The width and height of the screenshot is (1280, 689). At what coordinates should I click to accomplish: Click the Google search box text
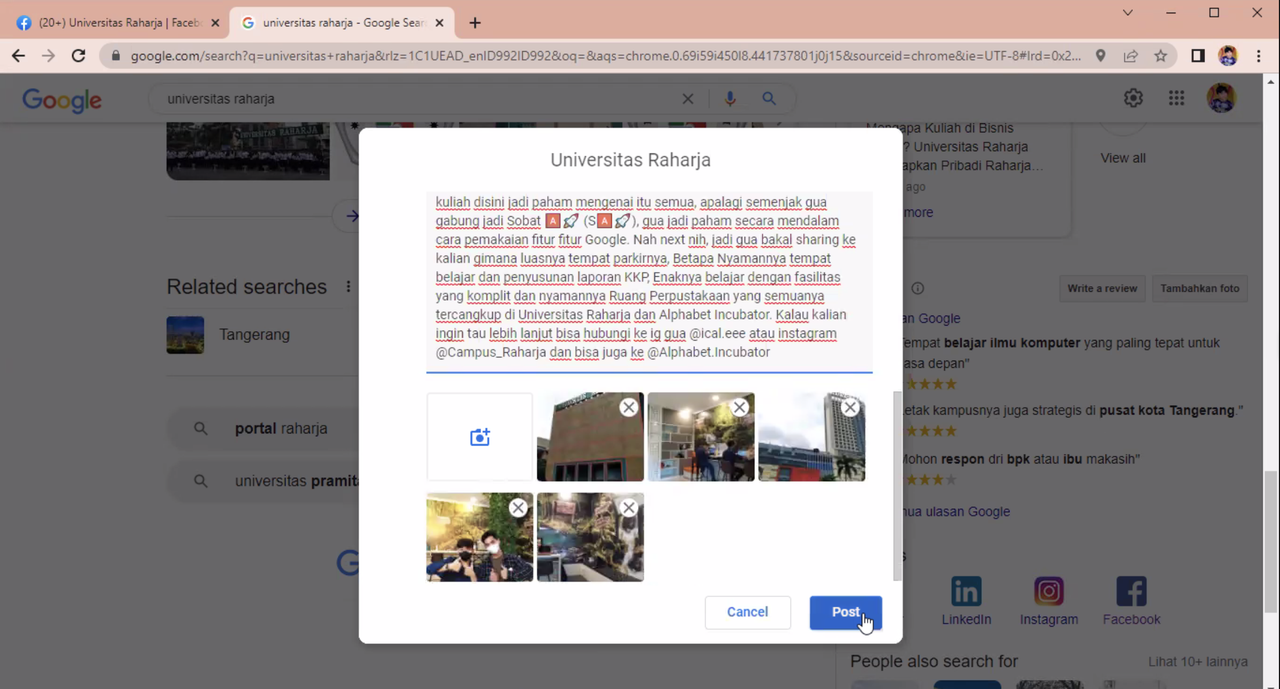(x=221, y=99)
